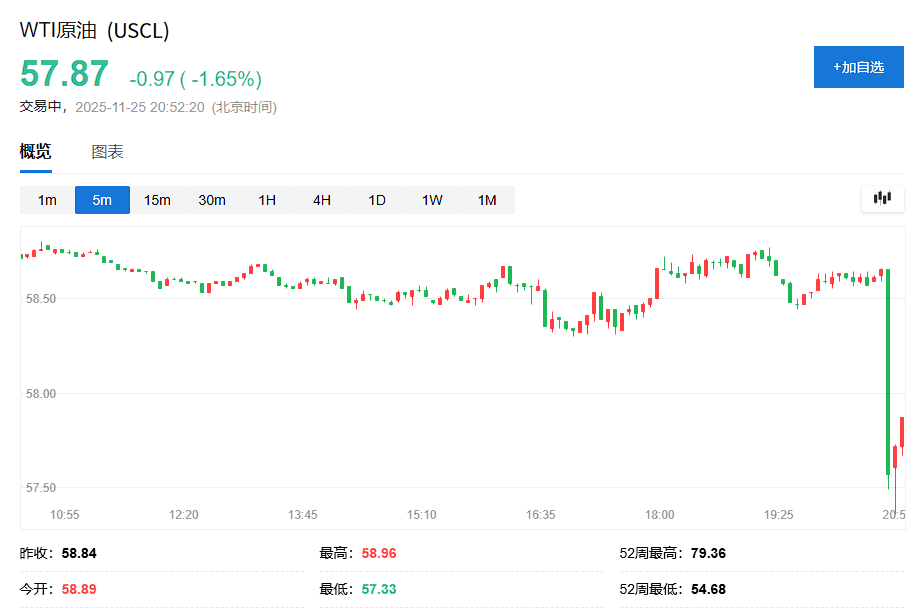Open the candlestick chart type selector icon
Viewport: 917px width, 610px height.
(x=881, y=198)
